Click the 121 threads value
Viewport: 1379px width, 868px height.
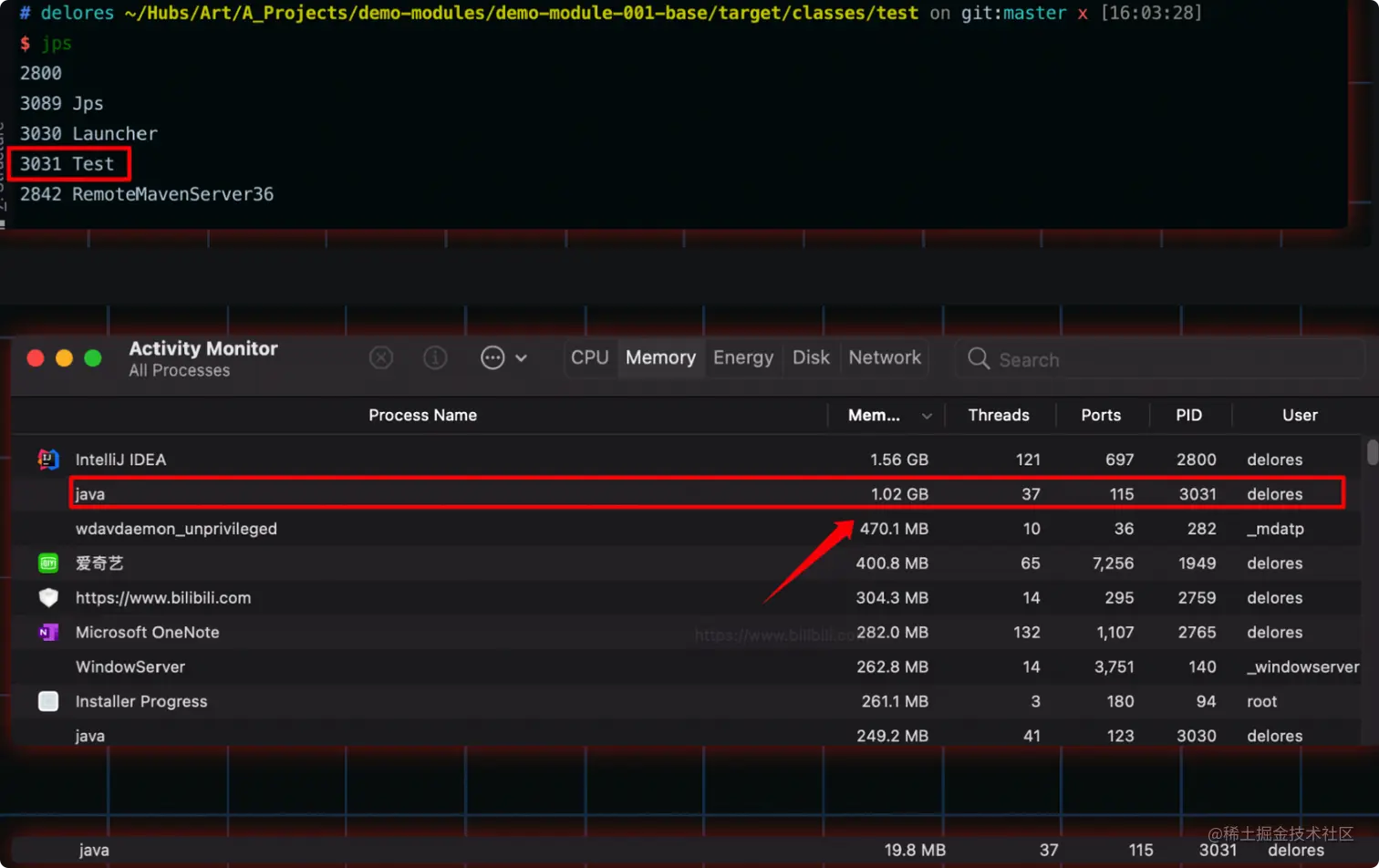(x=1028, y=460)
